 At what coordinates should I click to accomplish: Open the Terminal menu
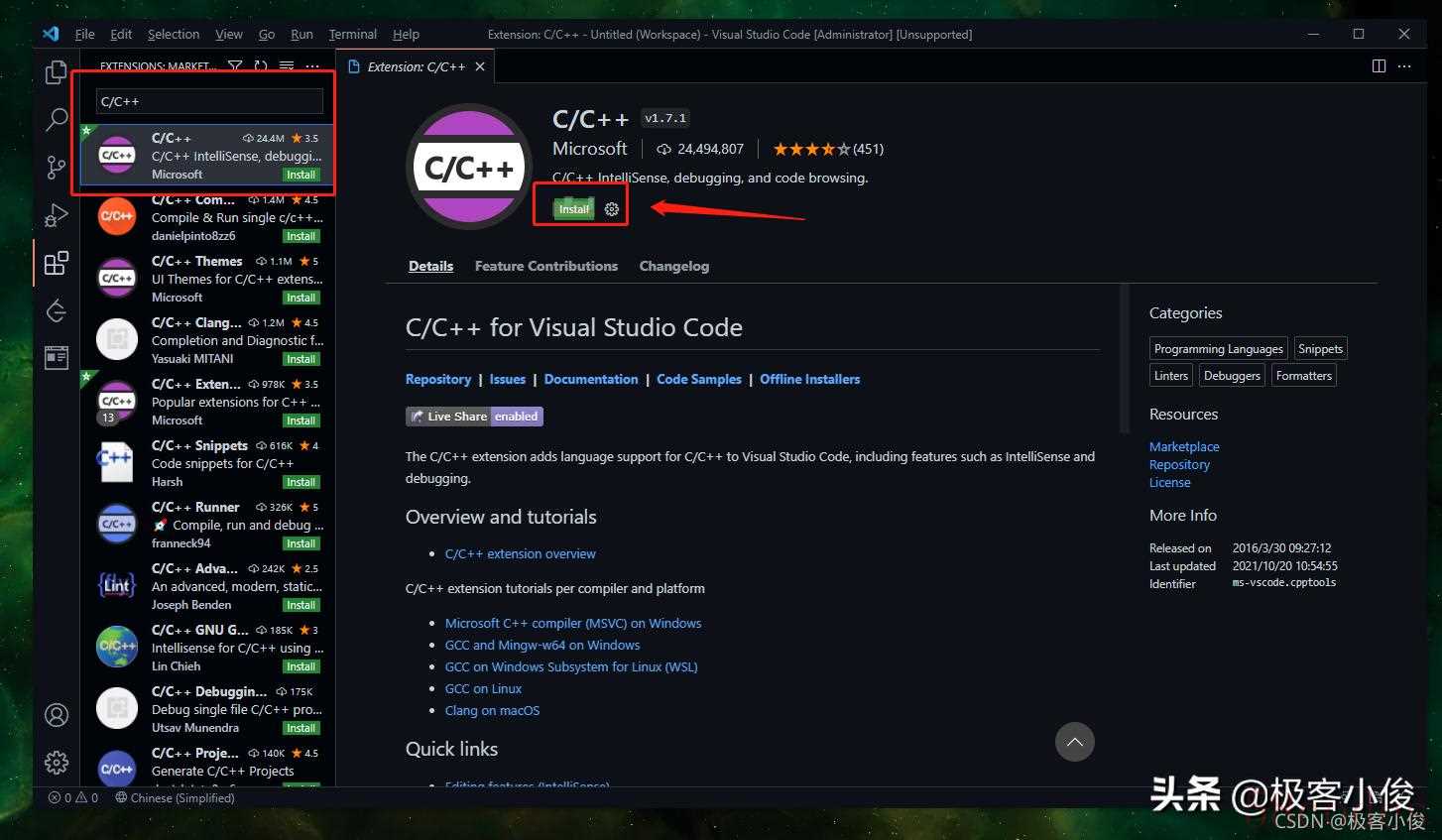coord(353,34)
